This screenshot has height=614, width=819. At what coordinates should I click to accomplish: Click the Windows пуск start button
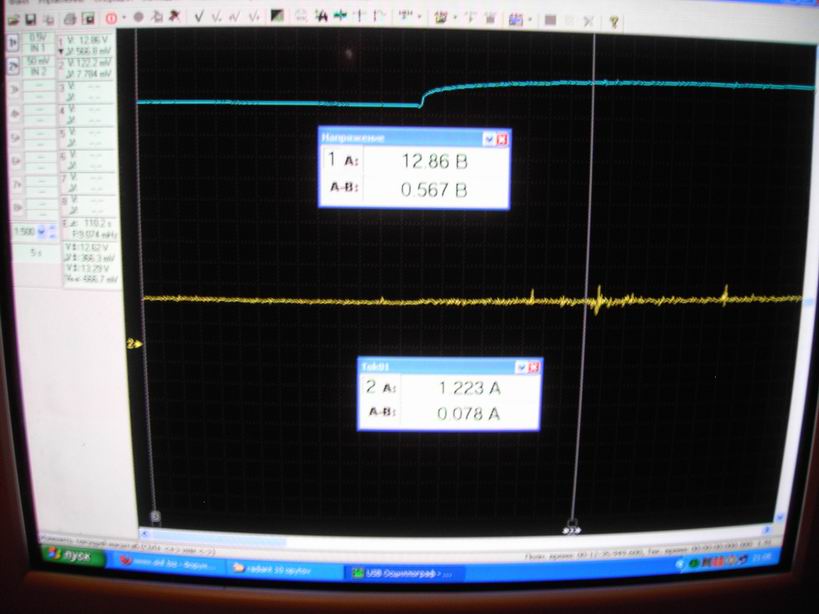pyautogui.click(x=70, y=557)
